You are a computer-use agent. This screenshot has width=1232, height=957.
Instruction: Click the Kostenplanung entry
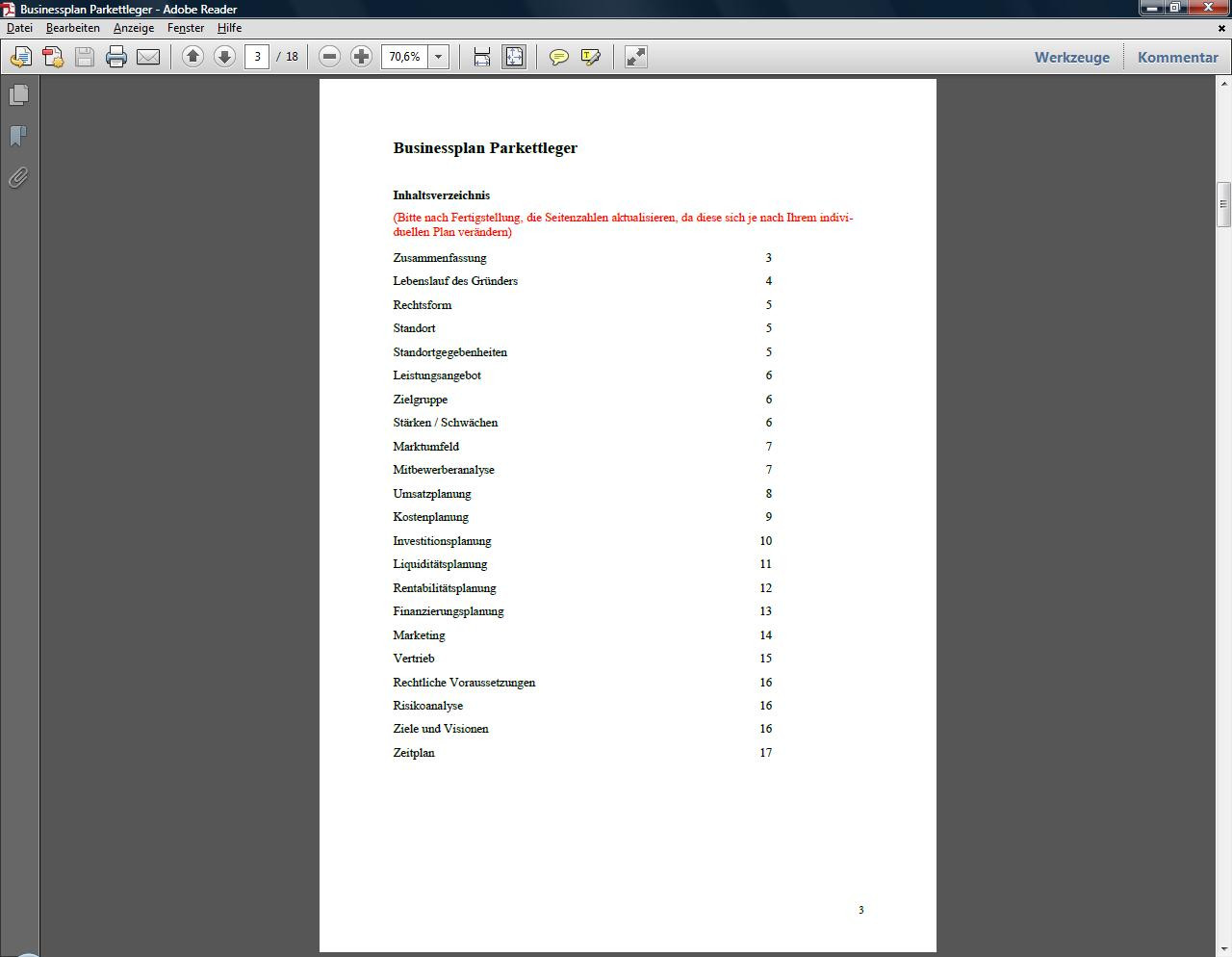[x=431, y=517]
